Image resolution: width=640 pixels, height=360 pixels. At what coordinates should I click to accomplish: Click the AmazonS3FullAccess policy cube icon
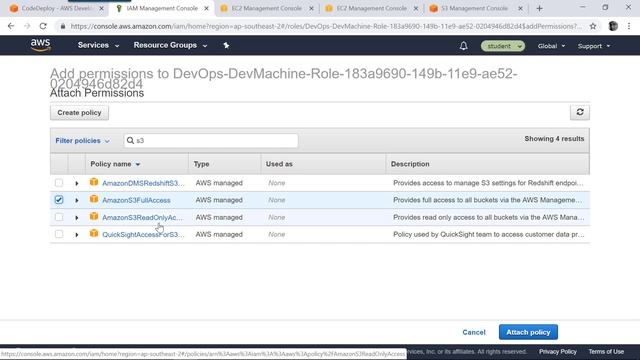pyautogui.click(x=94, y=199)
